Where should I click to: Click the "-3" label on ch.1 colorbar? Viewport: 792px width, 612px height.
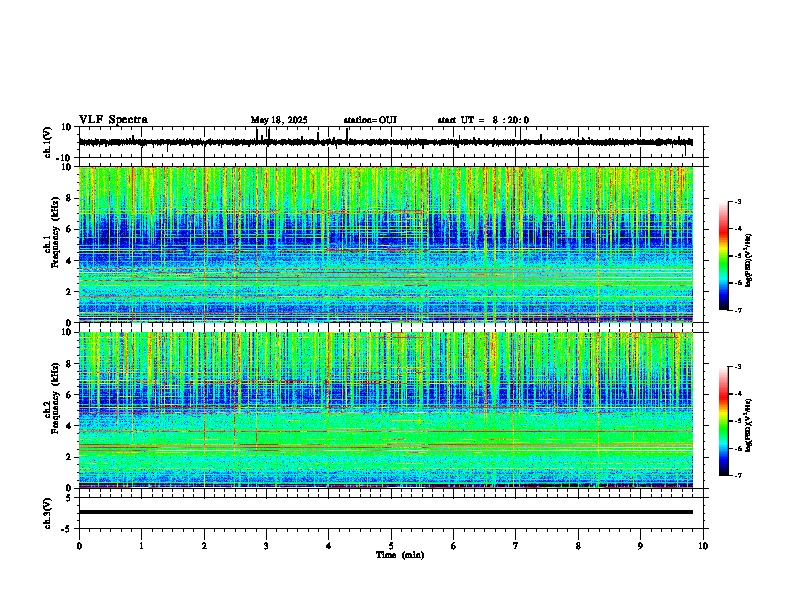pos(737,201)
